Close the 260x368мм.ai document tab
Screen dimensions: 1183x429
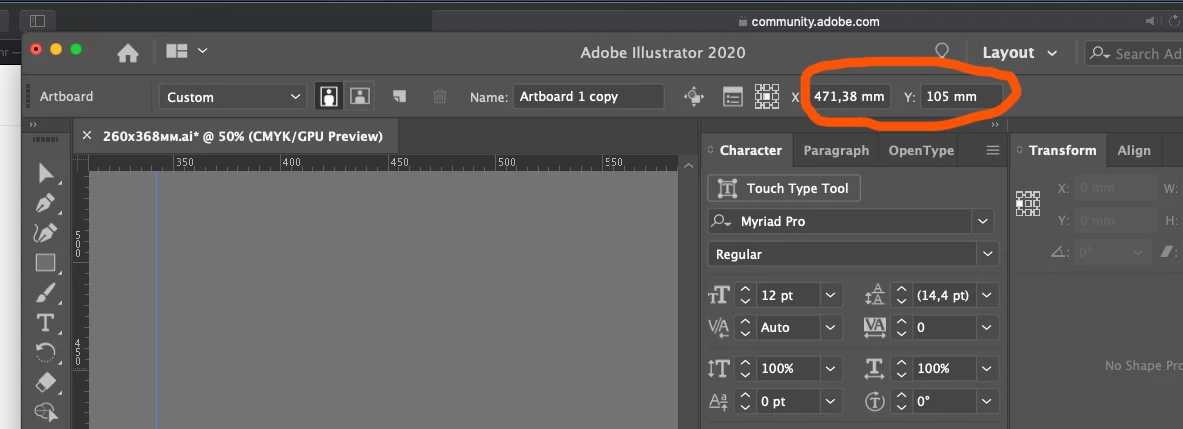87,136
